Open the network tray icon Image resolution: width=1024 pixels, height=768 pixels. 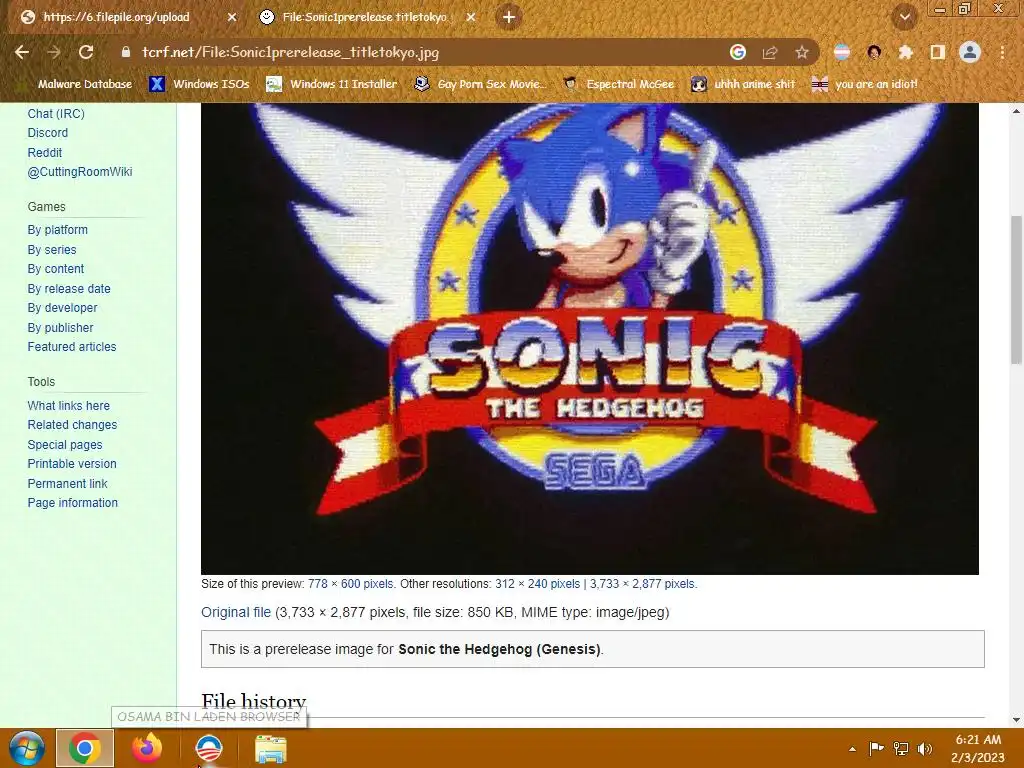[x=901, y=748]
